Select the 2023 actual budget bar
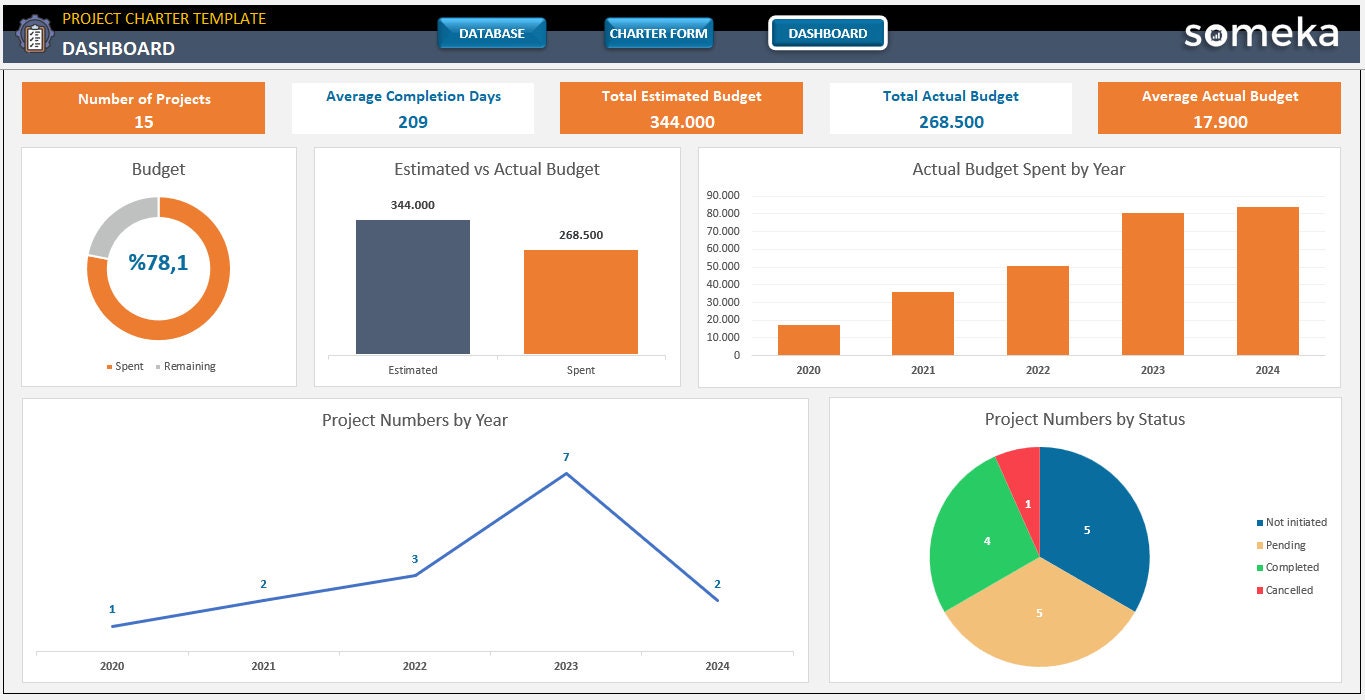 pos(1153,284)
